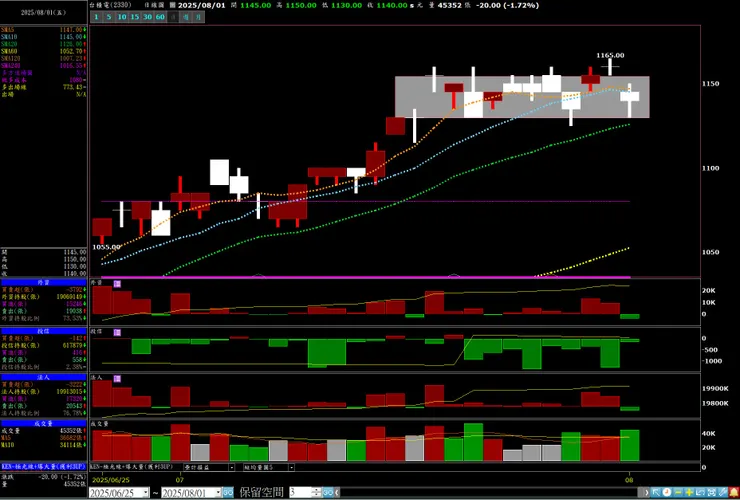Select the 1-minute timeframe button
Screen dimensions: 740x500
[96, 17]
